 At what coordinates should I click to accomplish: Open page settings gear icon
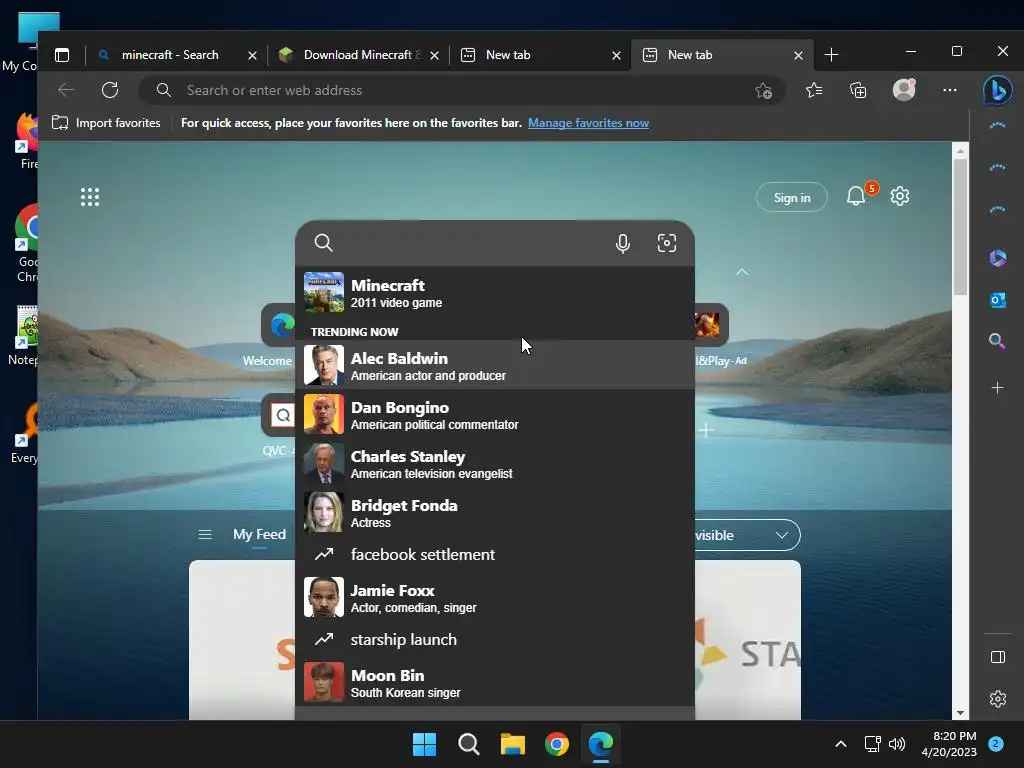[x=900, y=196]
